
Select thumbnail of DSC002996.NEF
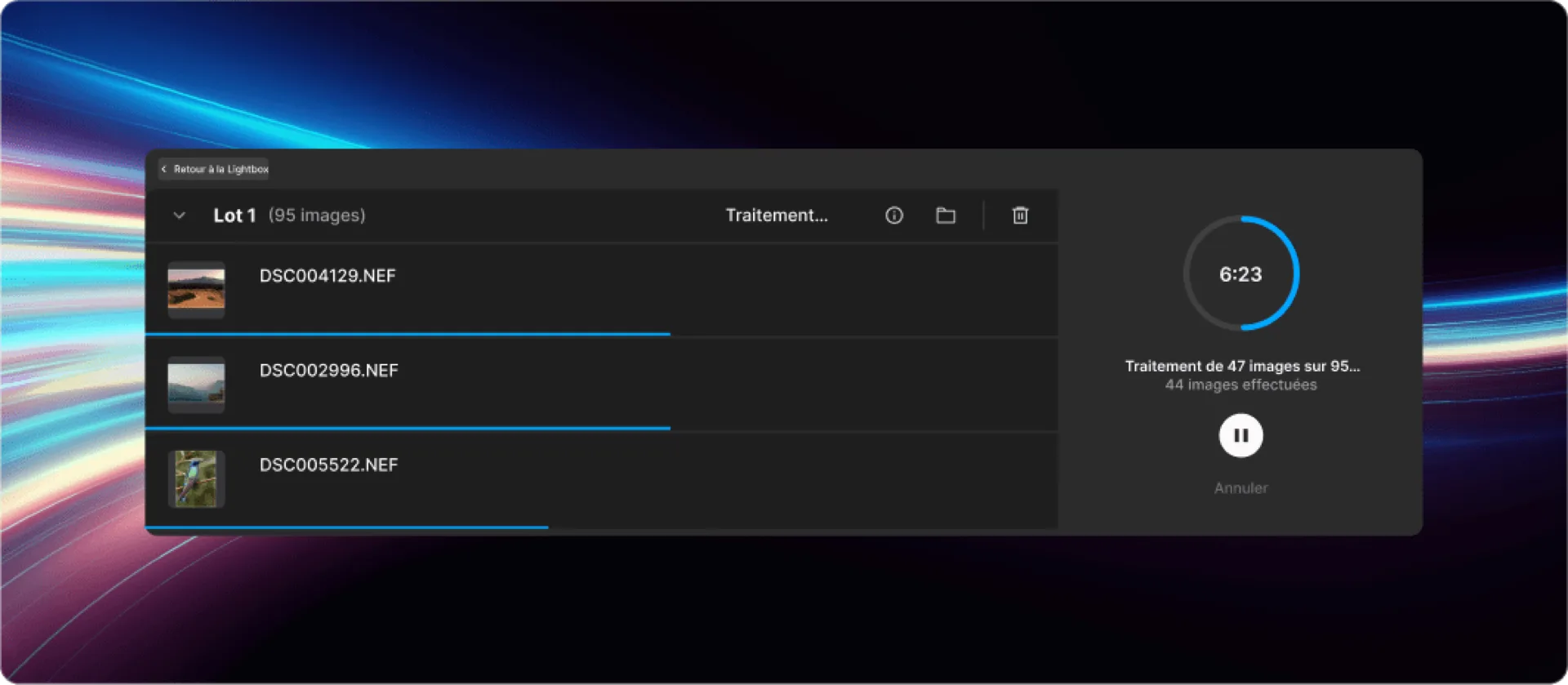point(196,385)
